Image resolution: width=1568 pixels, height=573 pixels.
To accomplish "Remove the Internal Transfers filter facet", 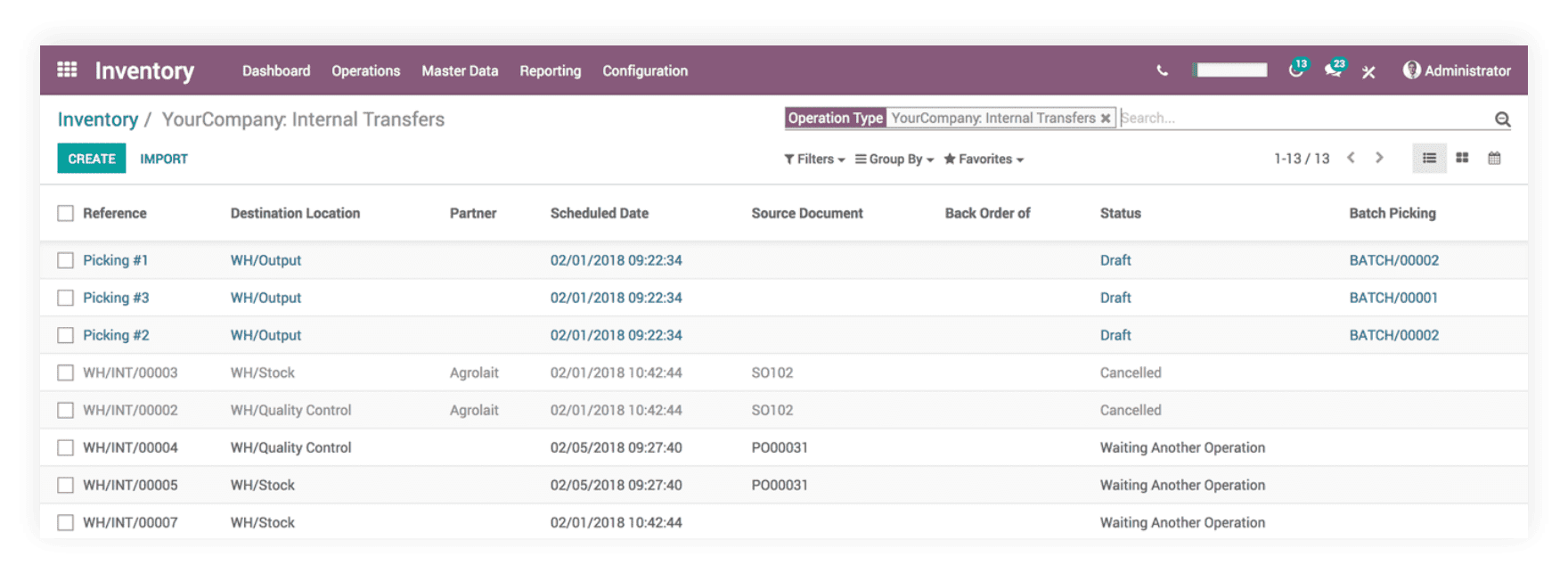I will pos(1106,118).
